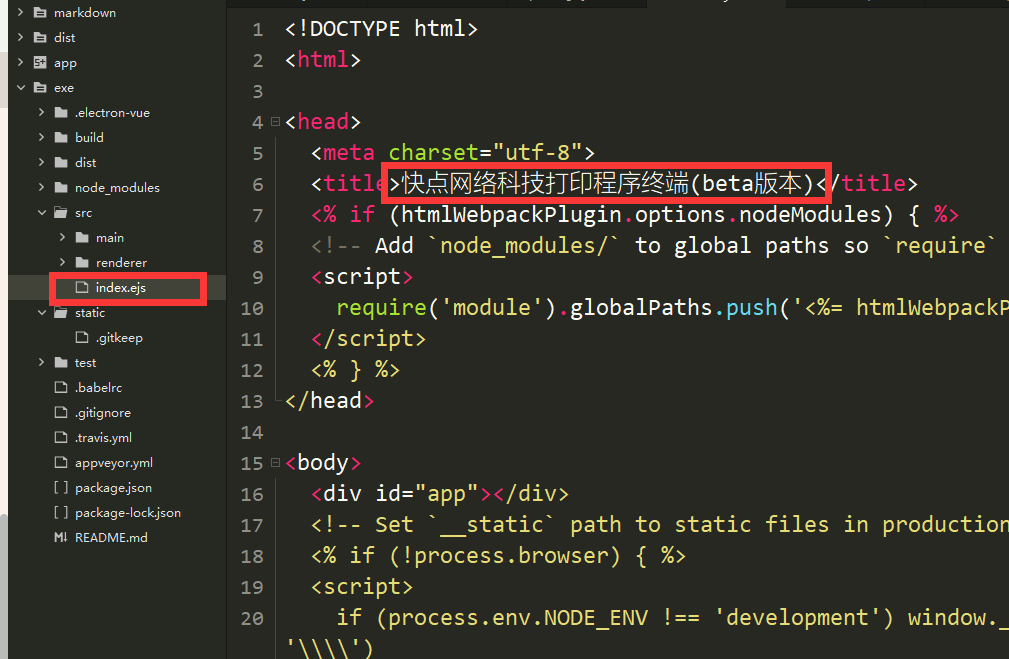Screen dimensions: 1009x659
Task: Click the main folder icon
Action: [82, 237]
